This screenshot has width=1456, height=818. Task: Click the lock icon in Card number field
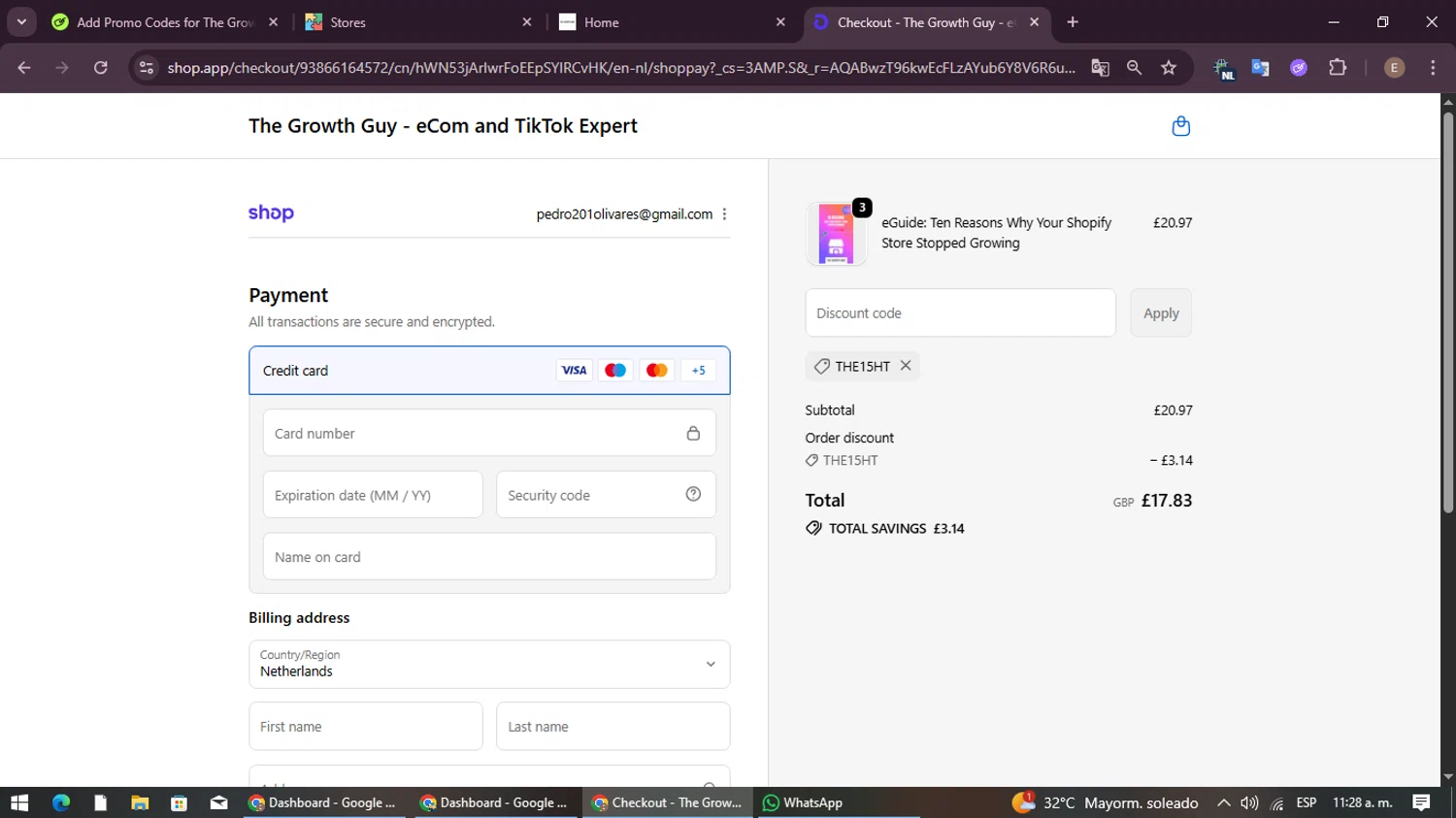point(693,433)
